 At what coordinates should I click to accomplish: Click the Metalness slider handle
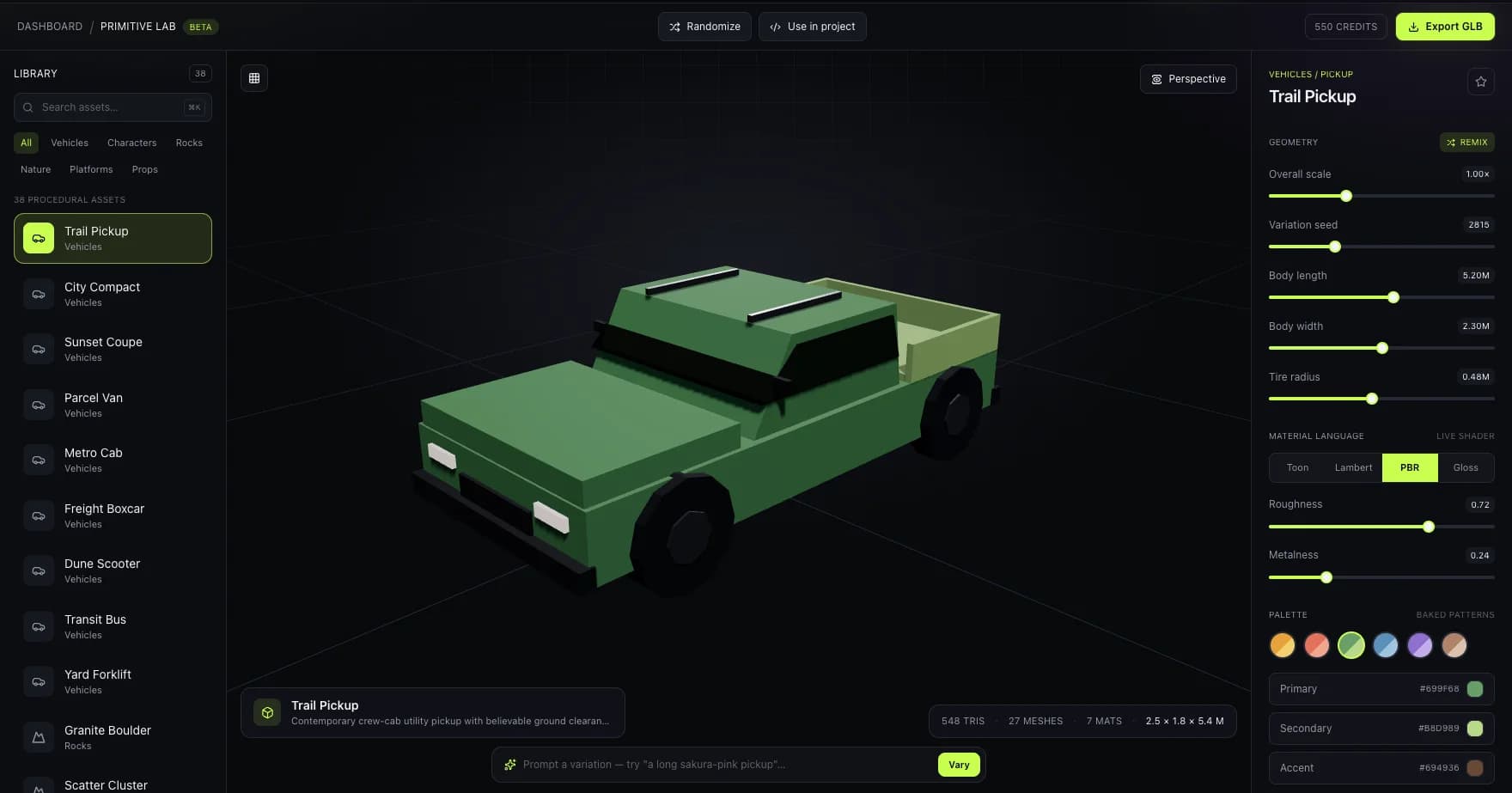point(1326,577)
